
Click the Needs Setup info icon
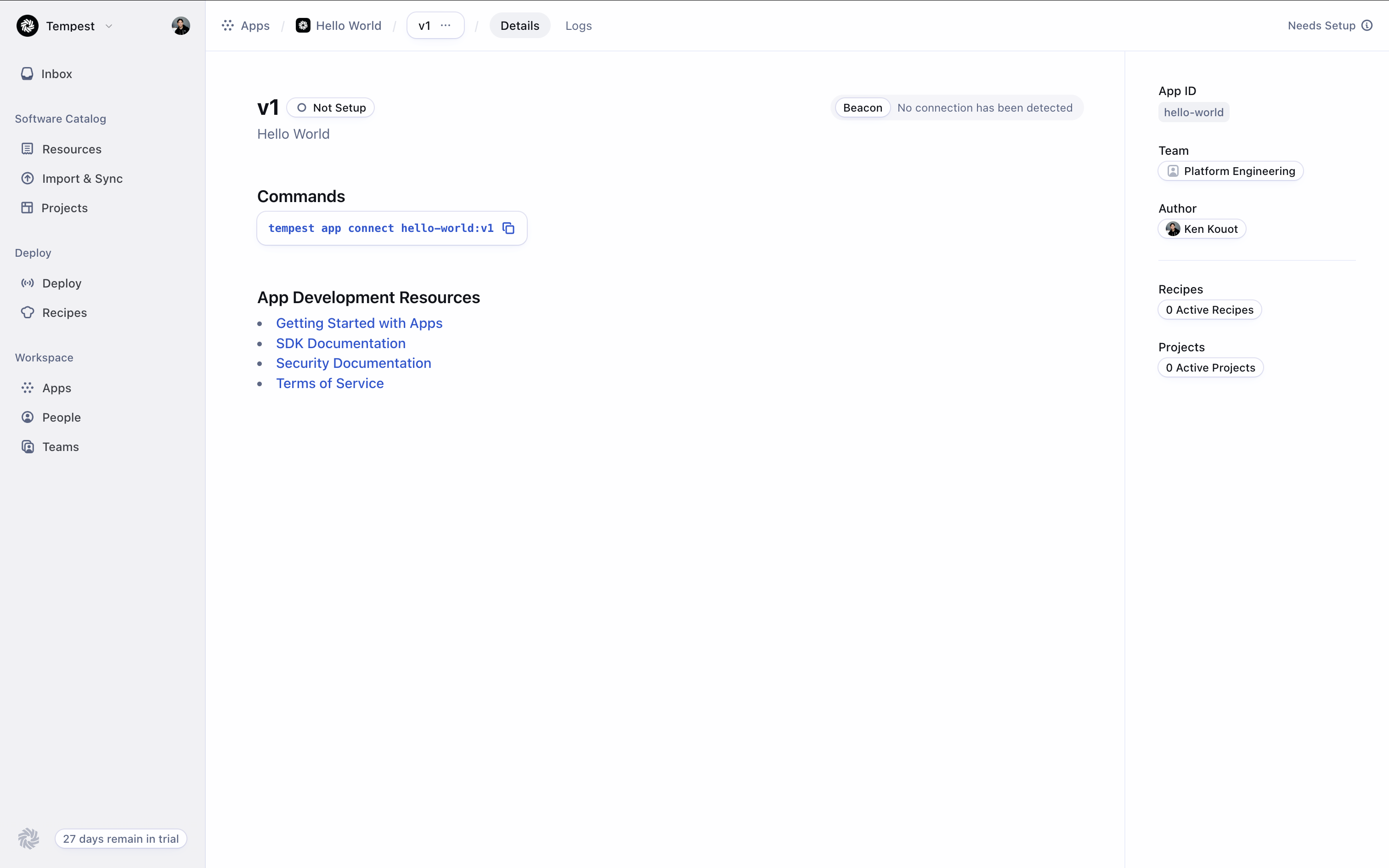coord(1367,25)
